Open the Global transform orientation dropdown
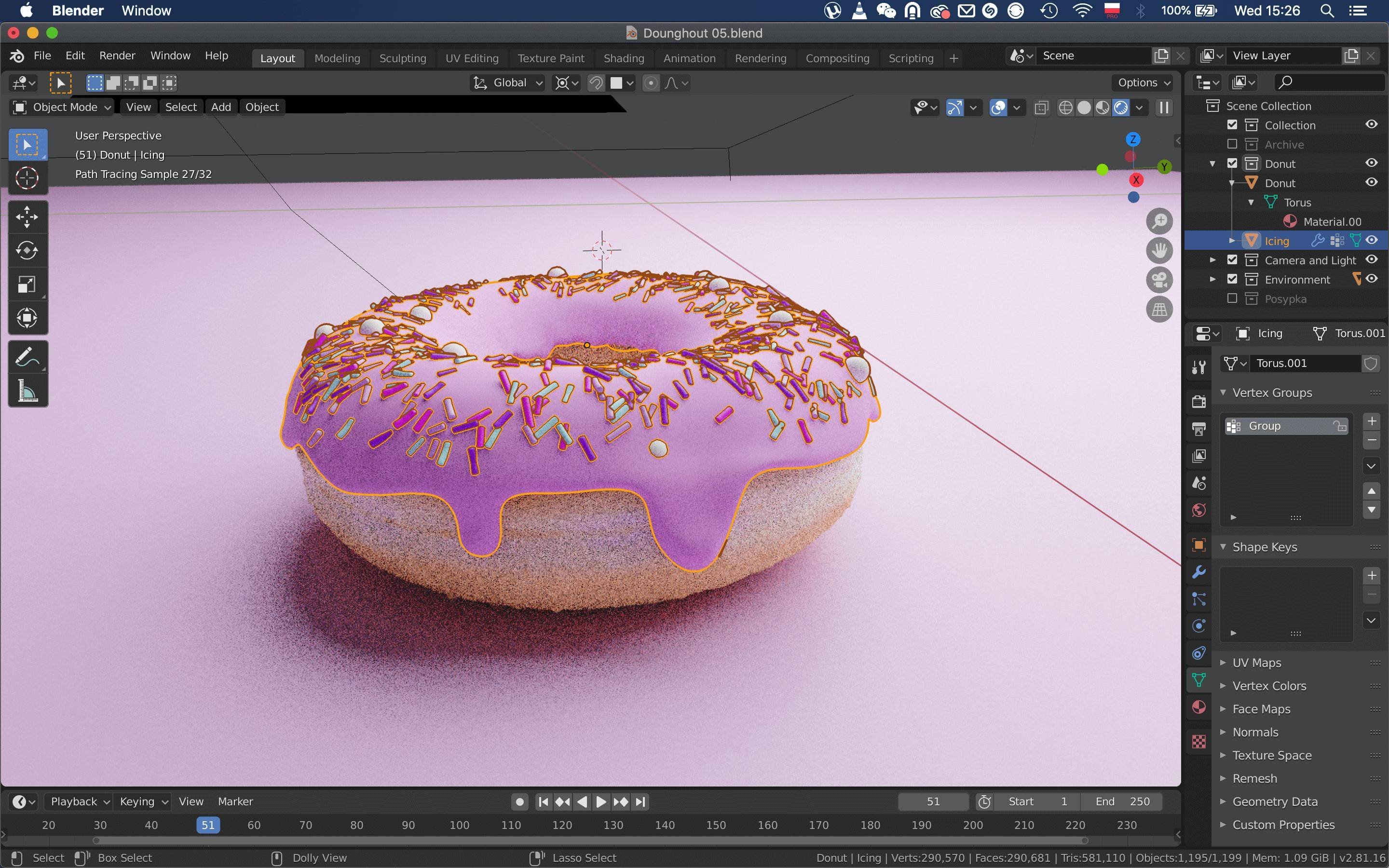Screen dimensions: 1389x868 (x=507, y=82)
